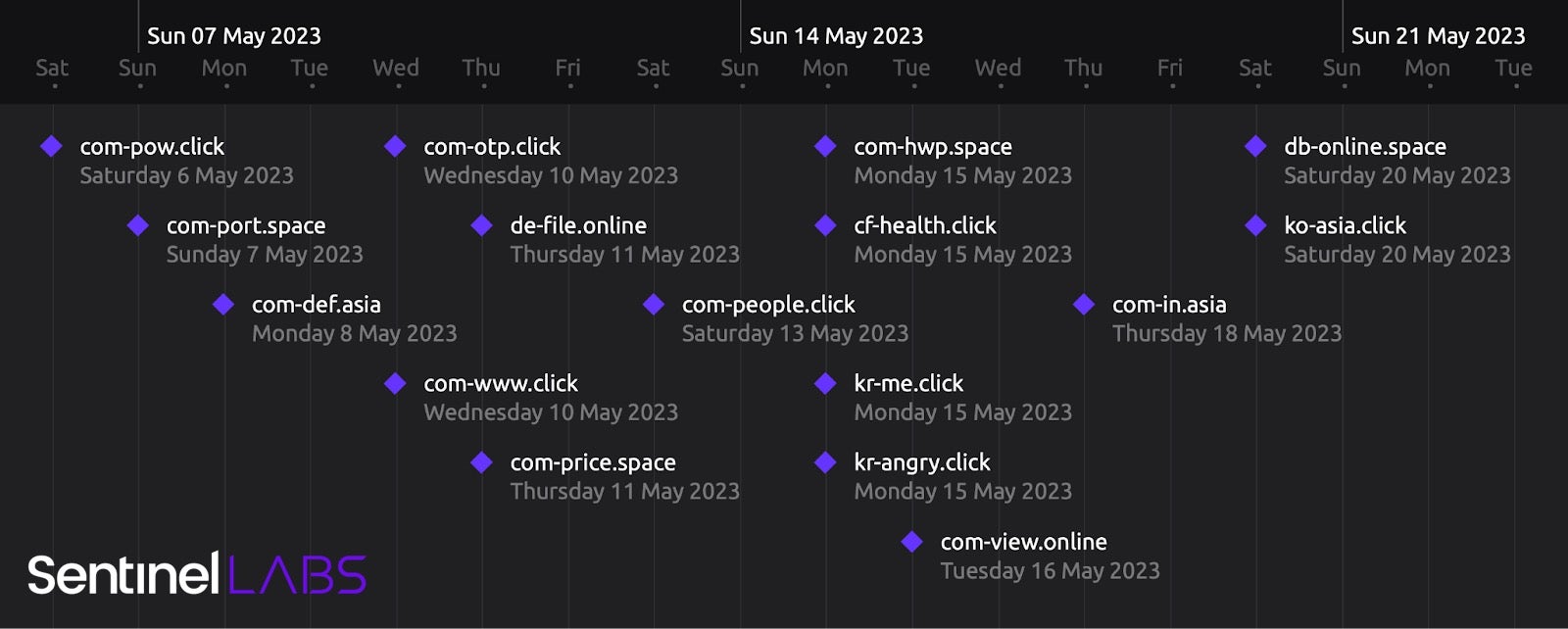The height and width of the screenshot is (629, 1568).
Task: Click the Sun 07 May 2023 week header
Action: tap(233, 36)
